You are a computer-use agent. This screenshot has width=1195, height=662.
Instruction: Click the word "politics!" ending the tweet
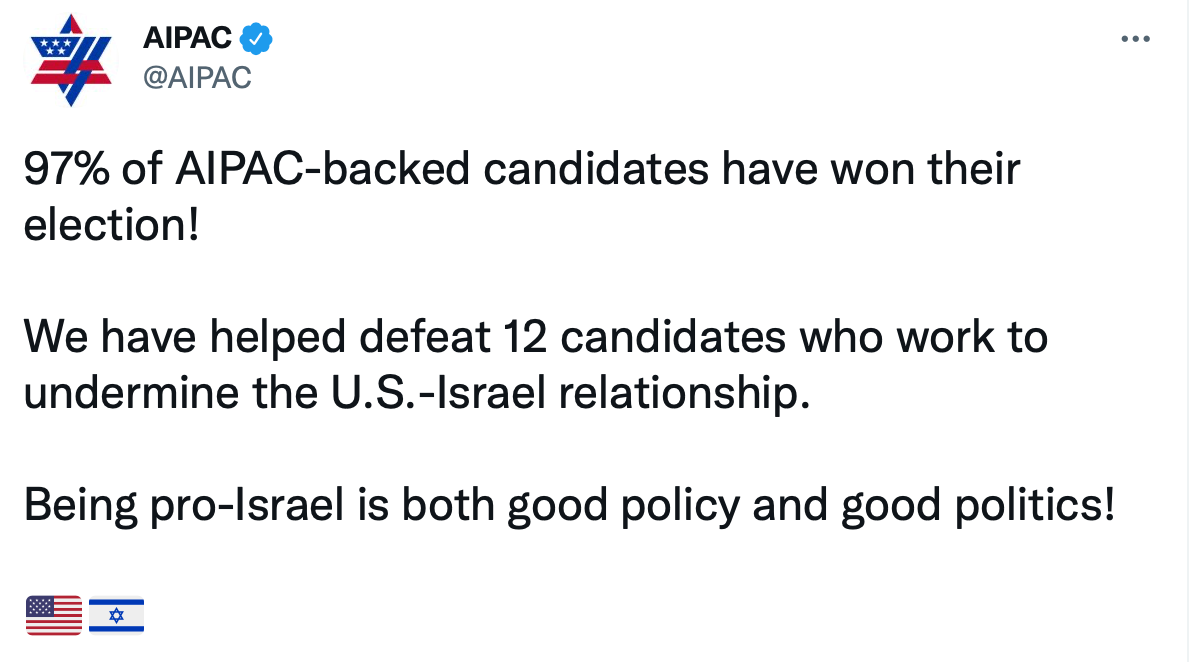(x=1035, y=506)
